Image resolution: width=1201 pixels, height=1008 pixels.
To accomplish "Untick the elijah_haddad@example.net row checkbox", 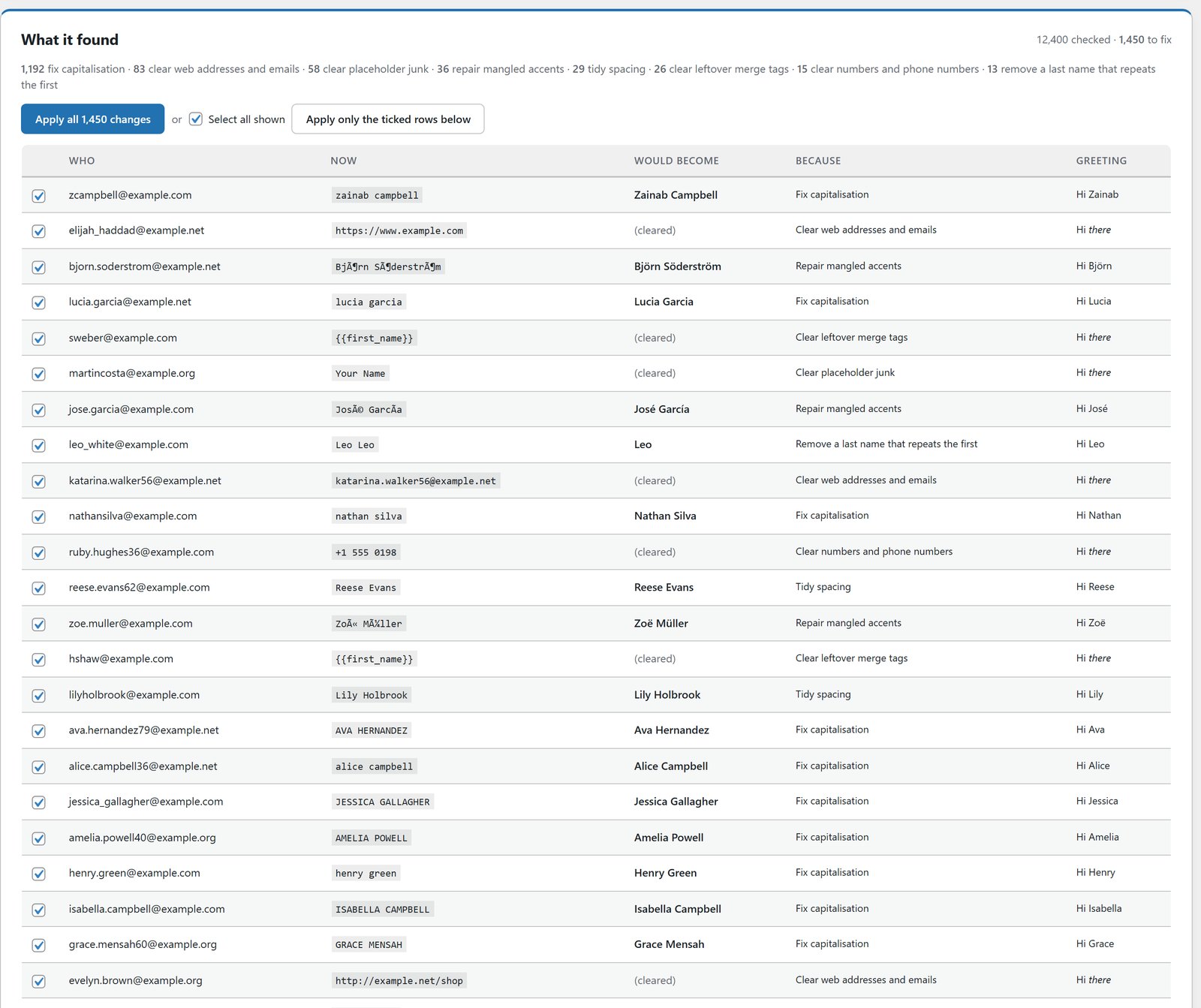I will (x=39, y=231).
